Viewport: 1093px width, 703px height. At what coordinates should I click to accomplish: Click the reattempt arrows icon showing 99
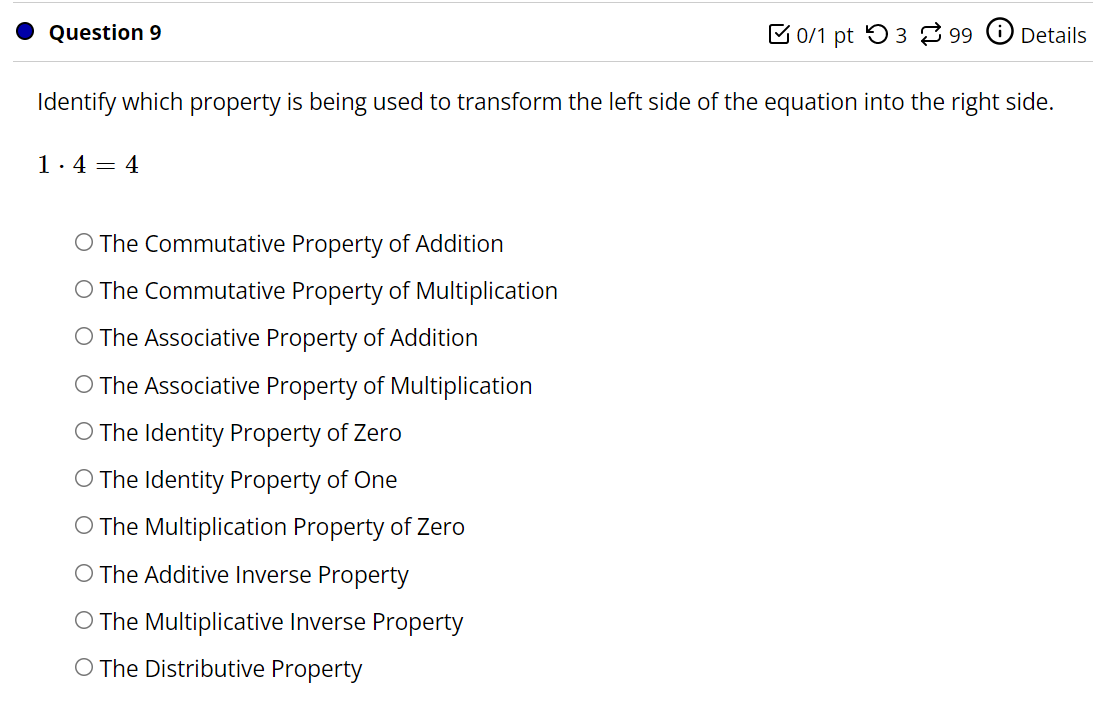click(932, 34)
